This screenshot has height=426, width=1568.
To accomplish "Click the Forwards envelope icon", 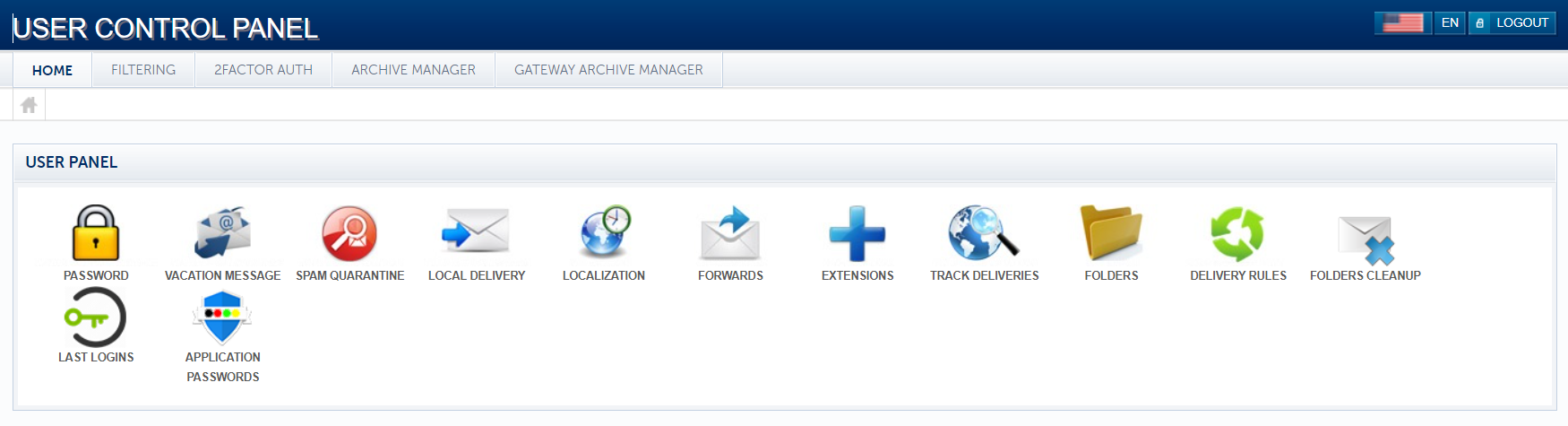I will (x=730, y=233).
